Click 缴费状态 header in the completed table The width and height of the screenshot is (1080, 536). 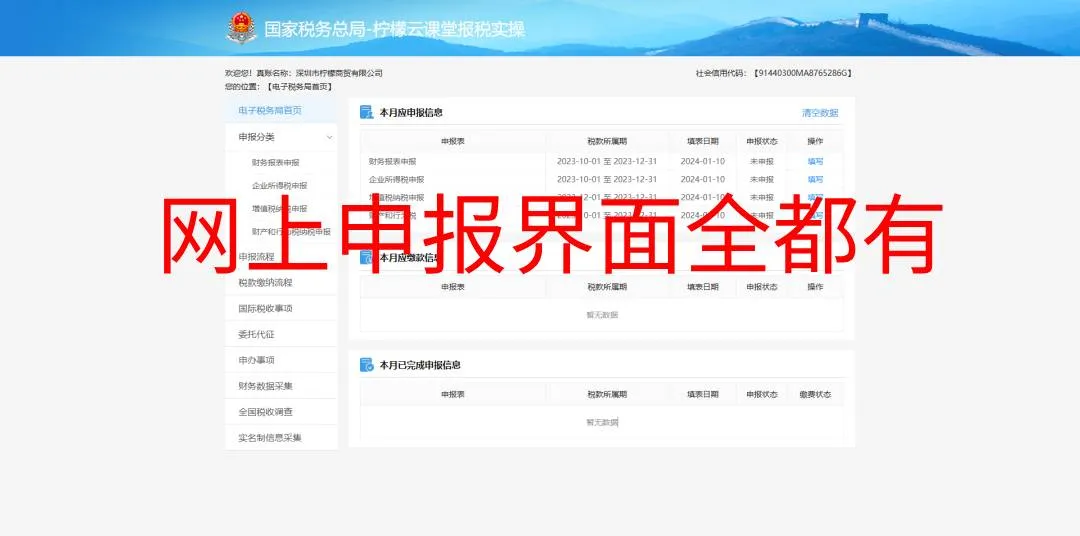816,395
